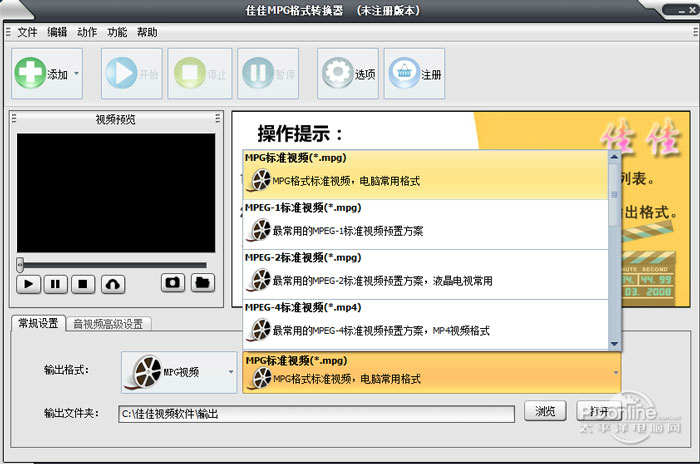This screenshot has width=700, height=464.
Task: Minimize the converter window
Action: [681, 11]
